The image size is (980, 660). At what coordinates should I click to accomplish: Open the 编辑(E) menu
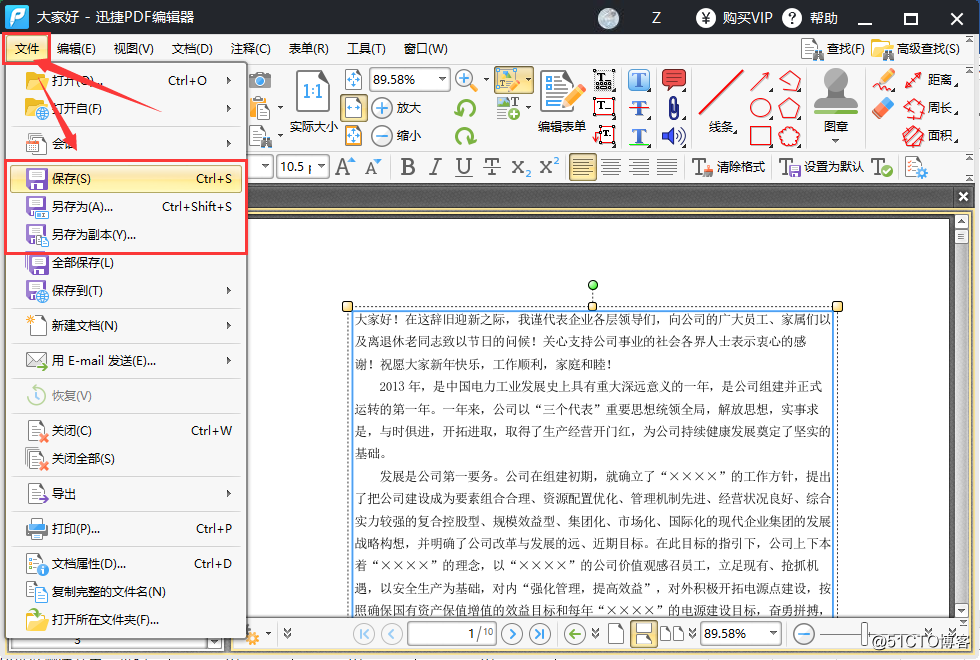pyautogui.click(x=76, y=49)
